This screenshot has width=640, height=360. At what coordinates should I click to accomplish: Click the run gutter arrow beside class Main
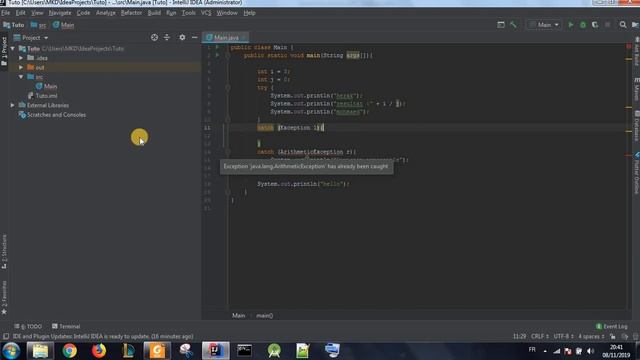(218, 47)
